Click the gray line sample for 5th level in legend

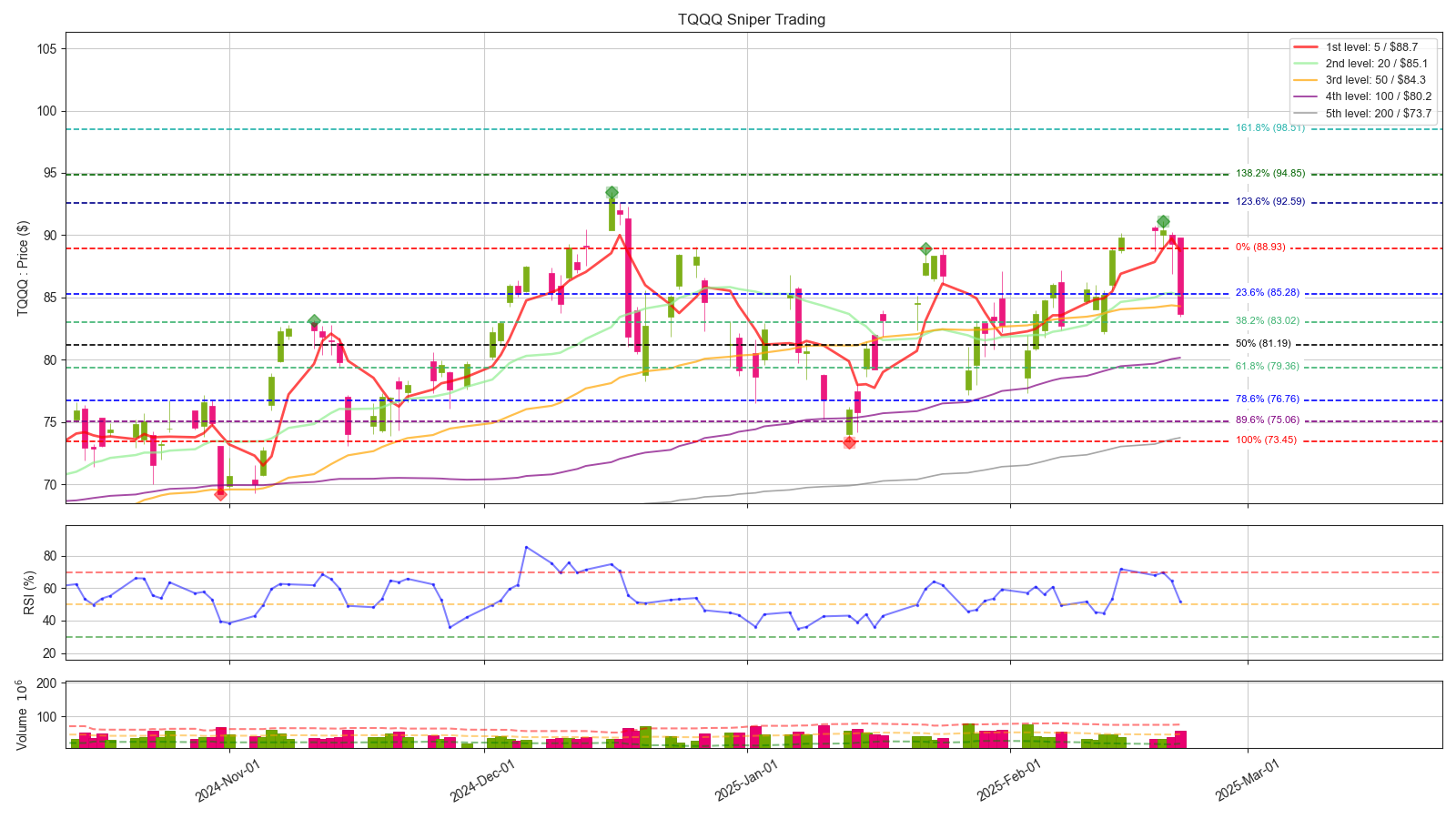pos(1306,114)
